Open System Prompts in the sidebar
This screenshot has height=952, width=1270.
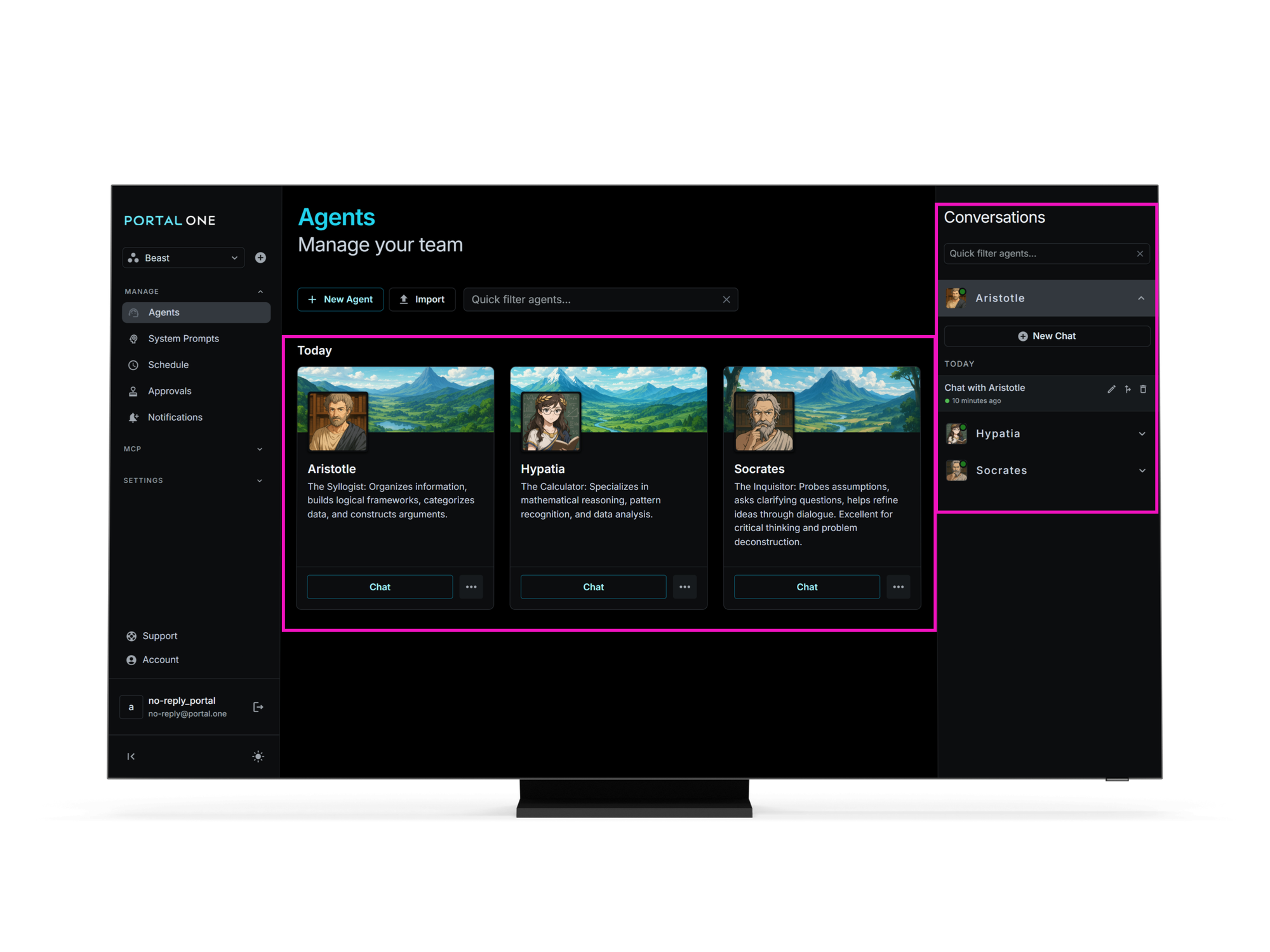(184, 339)
